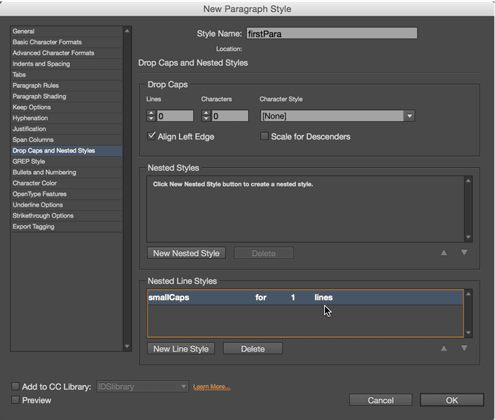Select smallCaps style in nested line row
Viewport: 495px width, 420px height.
click(169, 297)
